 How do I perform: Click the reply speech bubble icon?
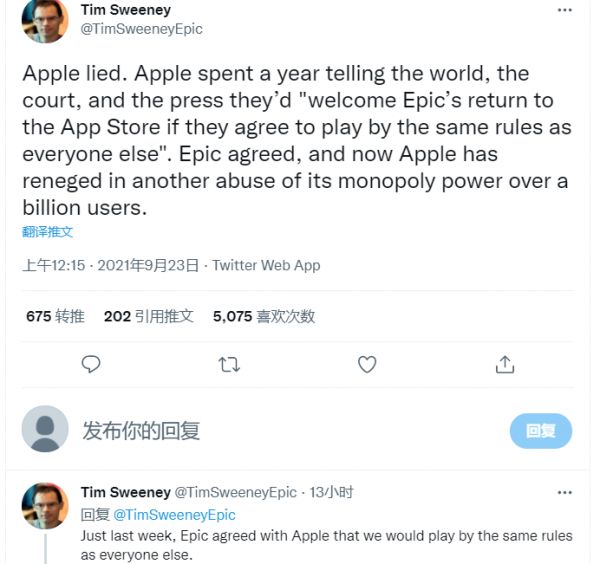(91, 364)
